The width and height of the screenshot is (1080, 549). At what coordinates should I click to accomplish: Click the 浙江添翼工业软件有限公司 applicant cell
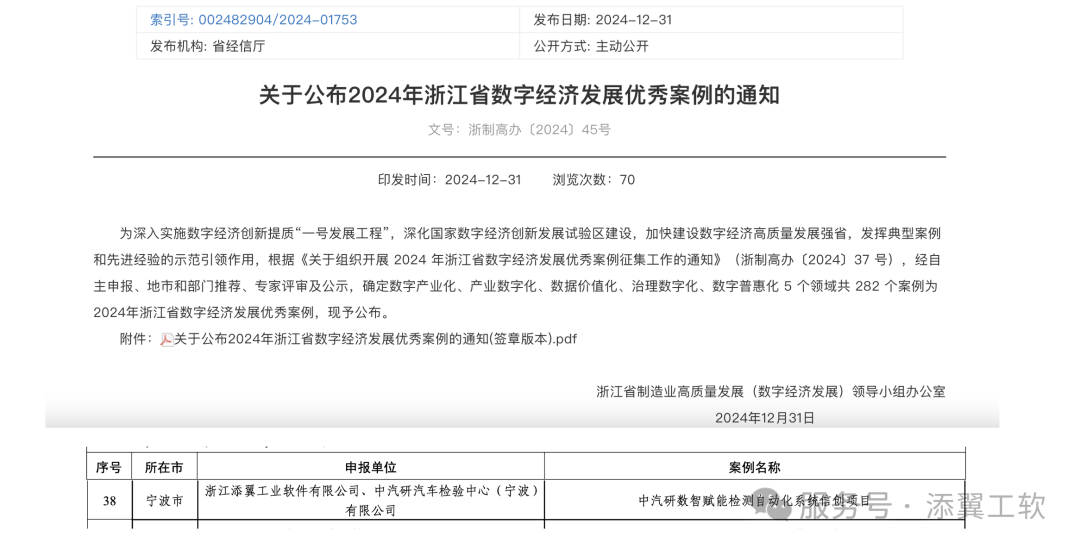click(x=370, y=500)
